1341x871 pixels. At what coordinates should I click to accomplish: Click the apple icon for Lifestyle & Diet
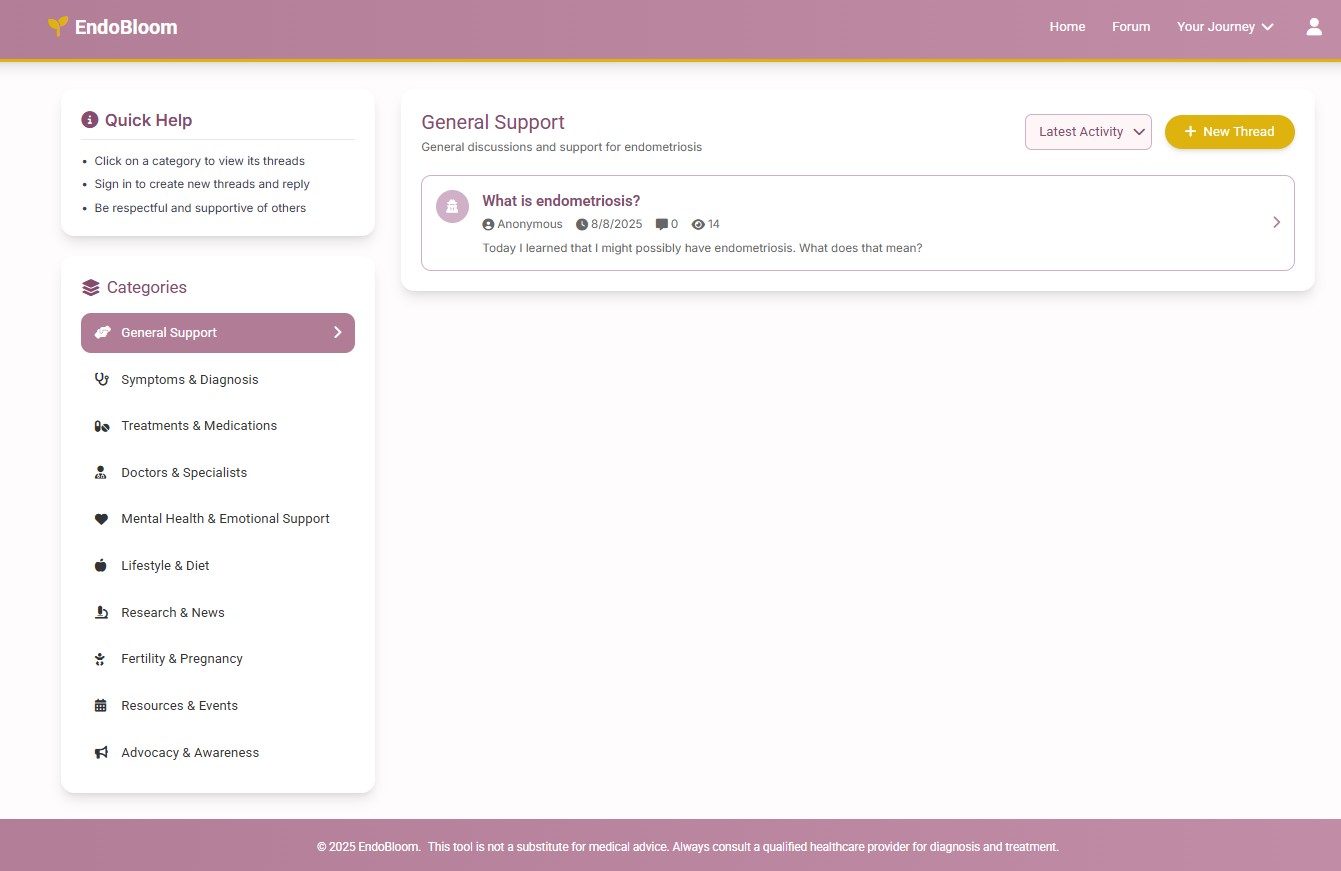[101, 566]
